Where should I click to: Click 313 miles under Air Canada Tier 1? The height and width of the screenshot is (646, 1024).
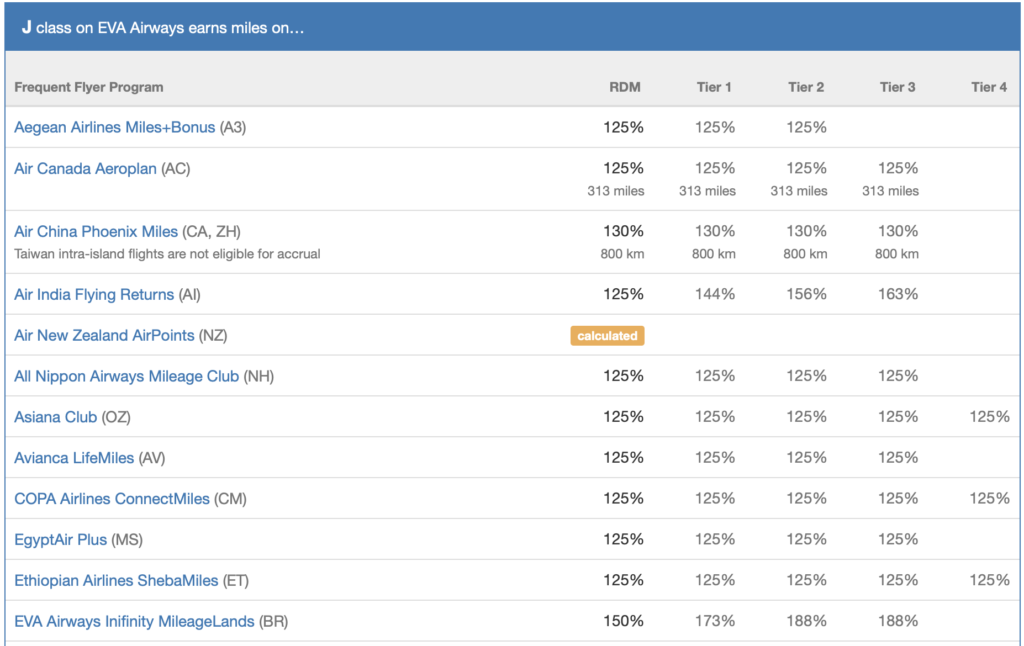pyautogui.click(x=707, y=191)
